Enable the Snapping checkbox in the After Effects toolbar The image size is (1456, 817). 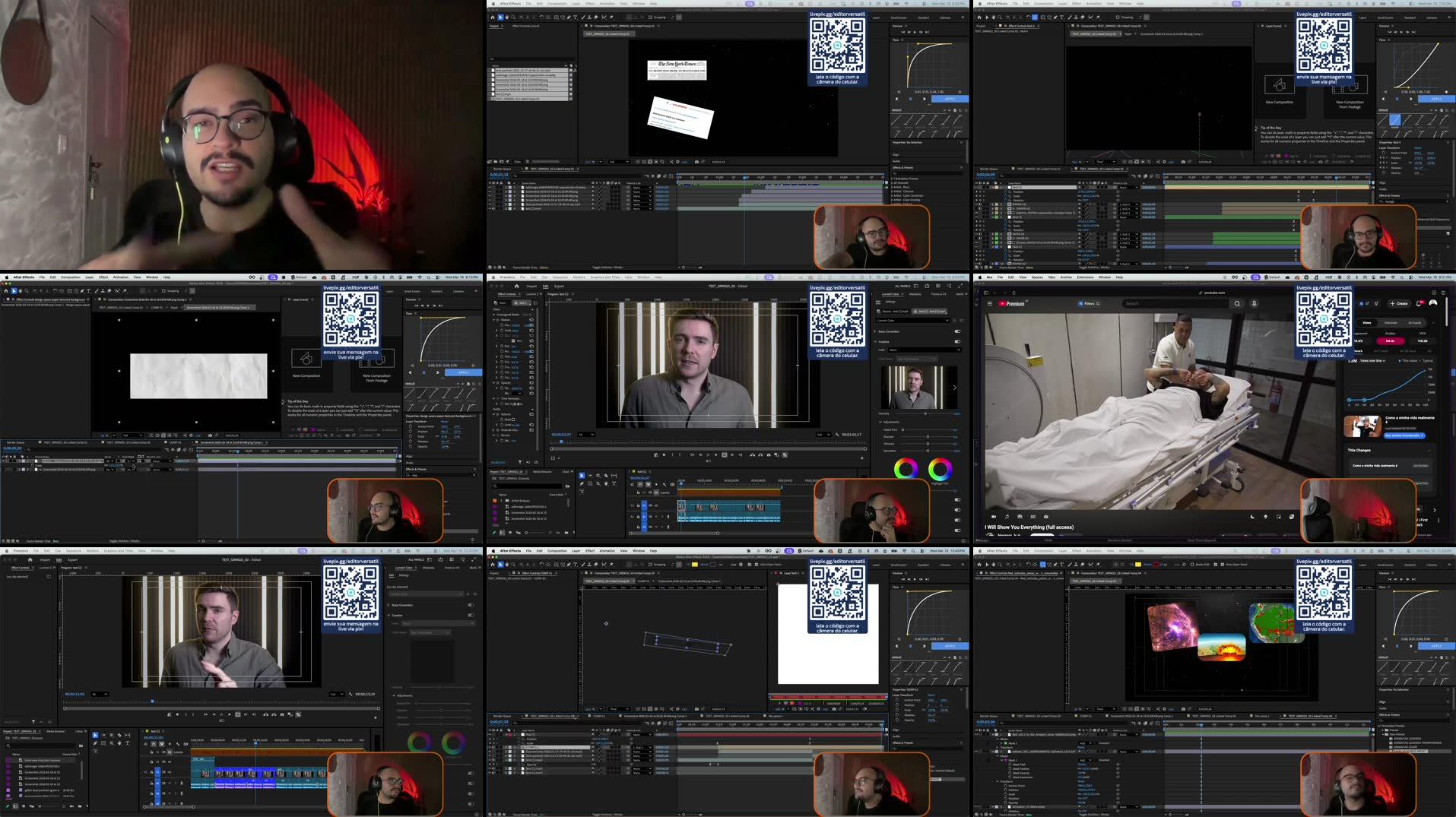pyautogui.click(x=650, y=17)
